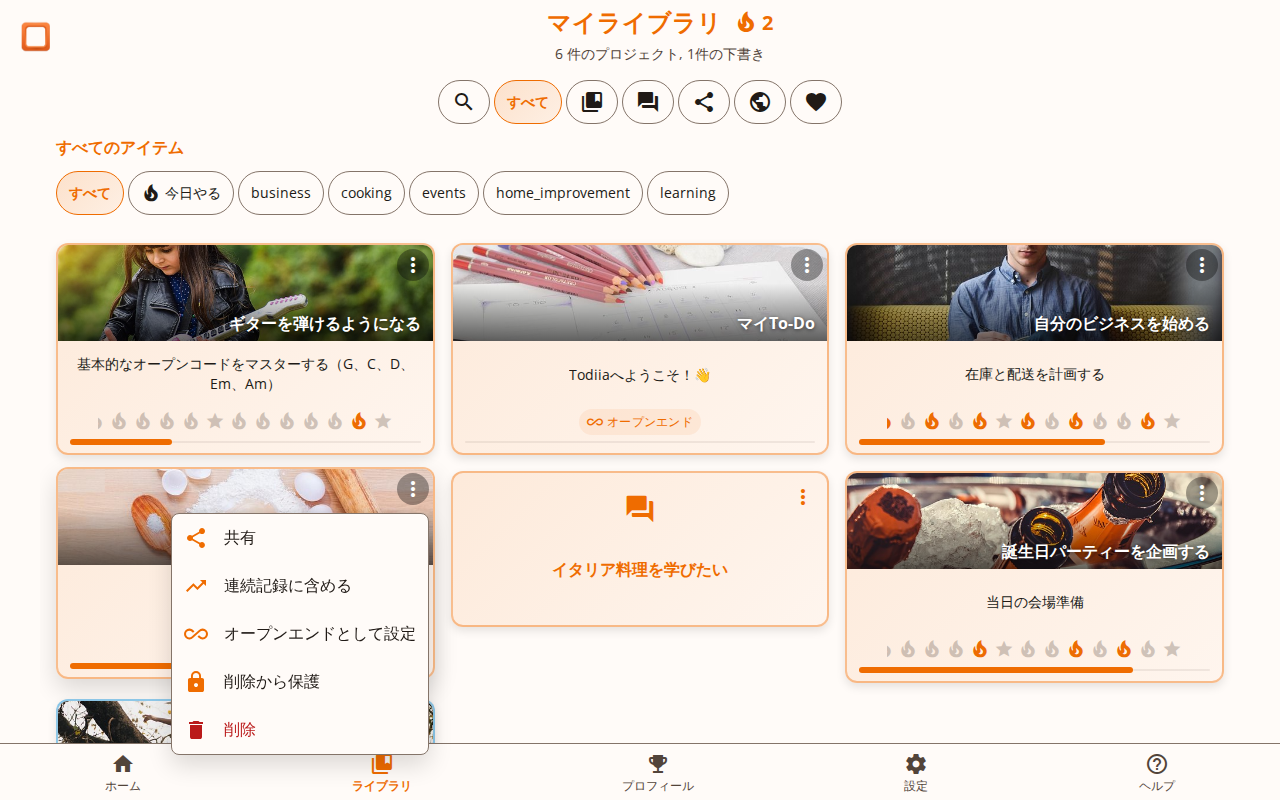Open the マイTo-Do pencils thumbnail
The width and height of the screenshot is (1280, 800).
pos(640,293)
